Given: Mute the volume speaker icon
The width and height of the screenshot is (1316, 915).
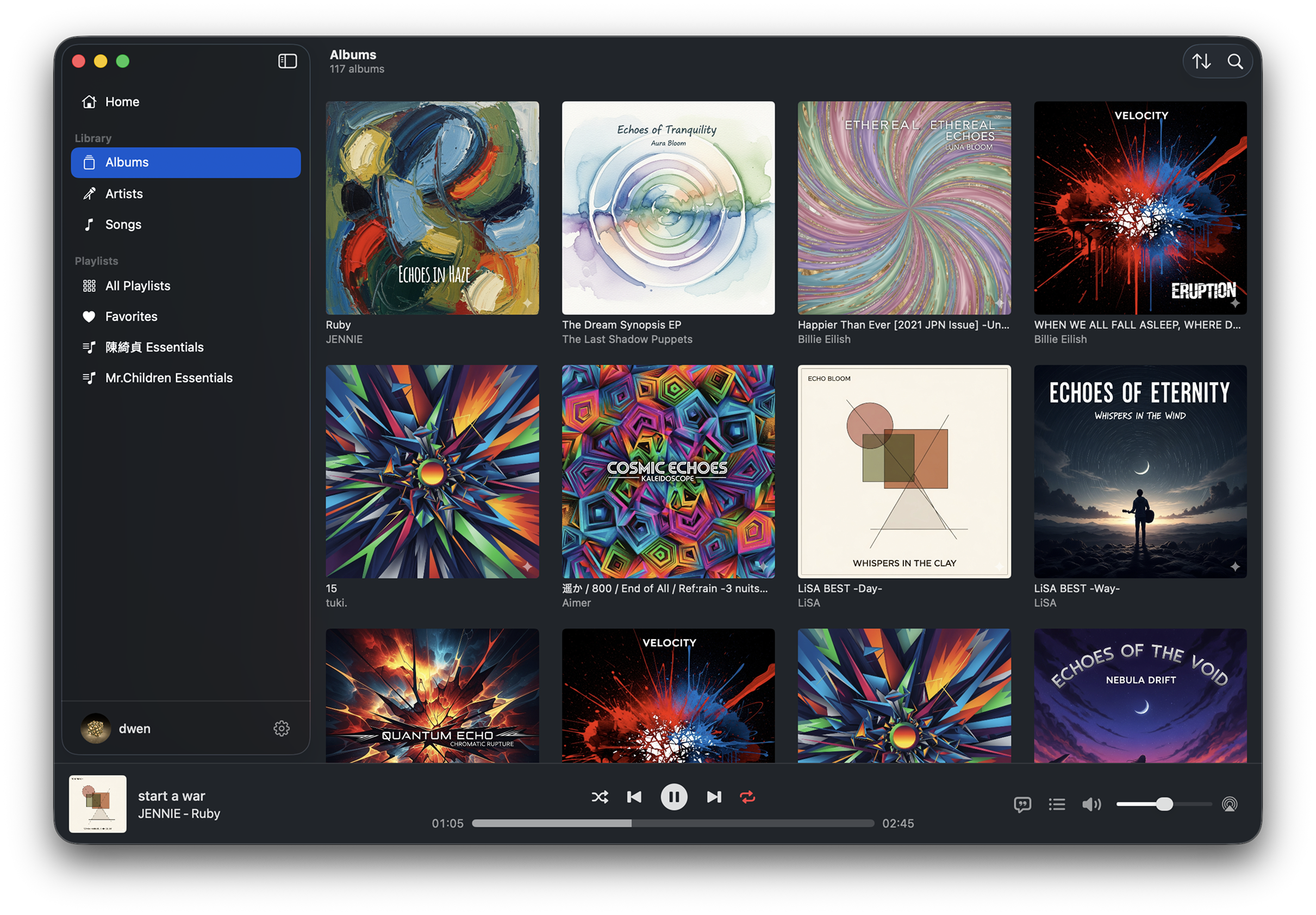Looking at the screenshot, I should pyautogui.click(x=1091, y=804).
